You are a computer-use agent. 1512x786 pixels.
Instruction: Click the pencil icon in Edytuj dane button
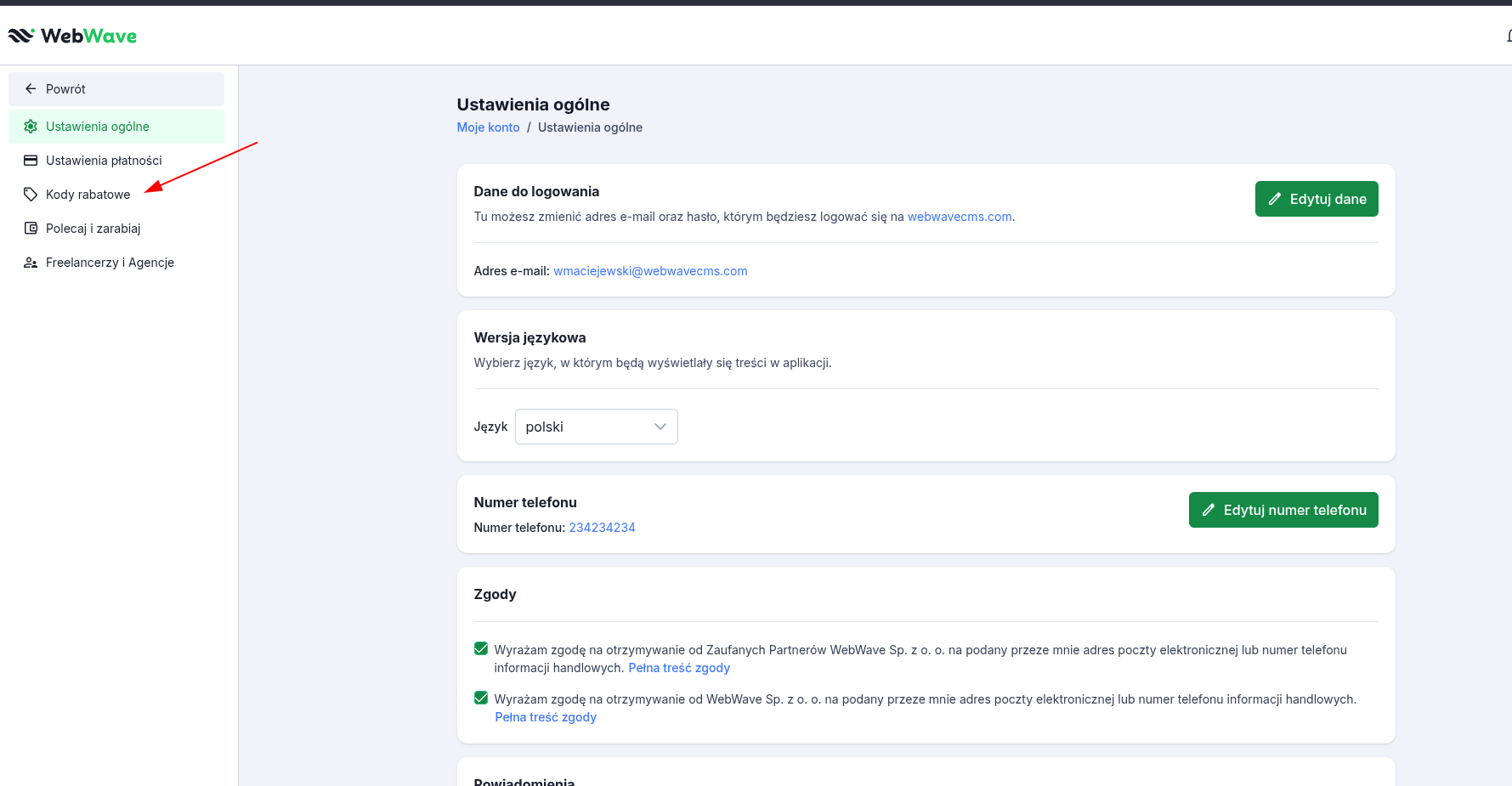coord(1274,199)
